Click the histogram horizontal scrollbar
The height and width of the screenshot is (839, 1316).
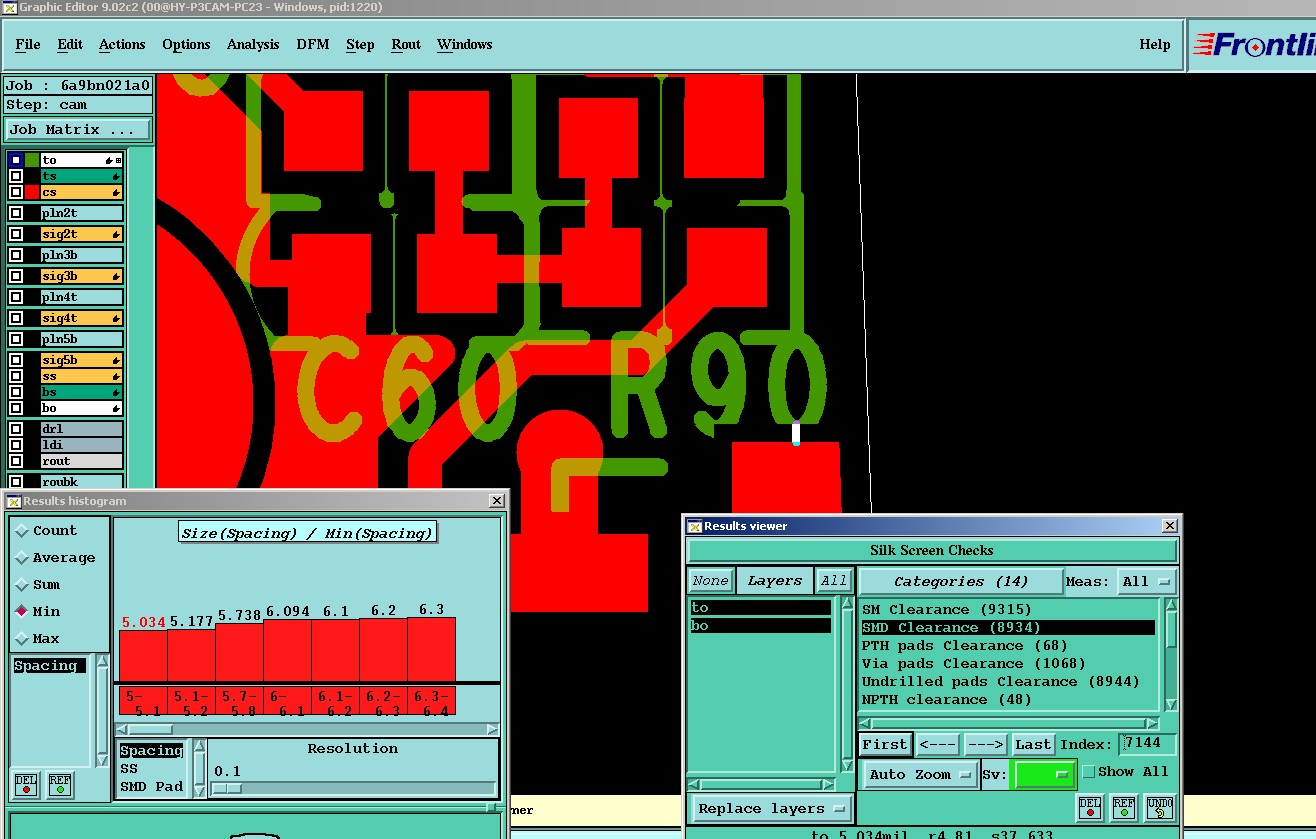click(307, 730)
